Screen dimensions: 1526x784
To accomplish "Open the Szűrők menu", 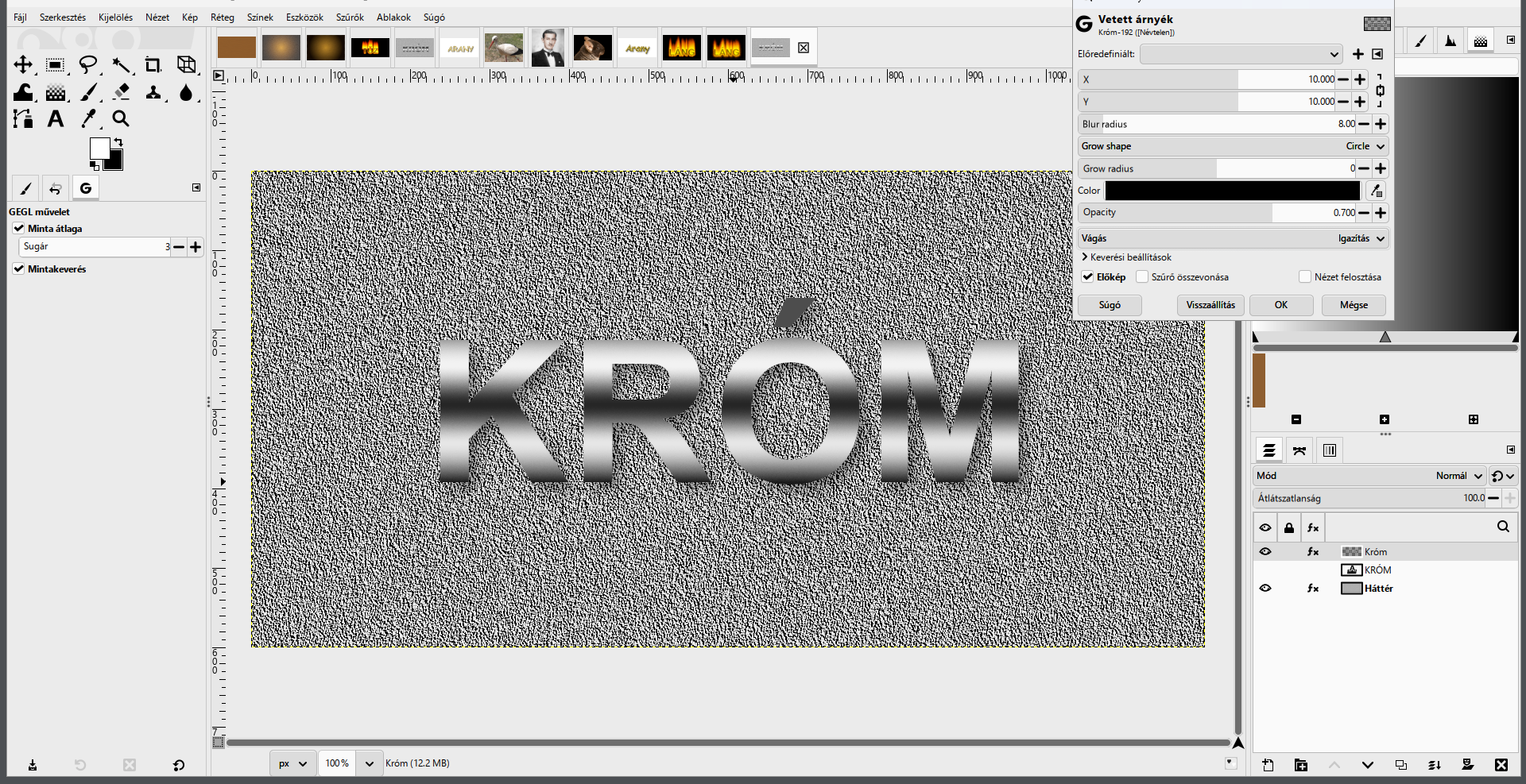I will coord(350,17).
